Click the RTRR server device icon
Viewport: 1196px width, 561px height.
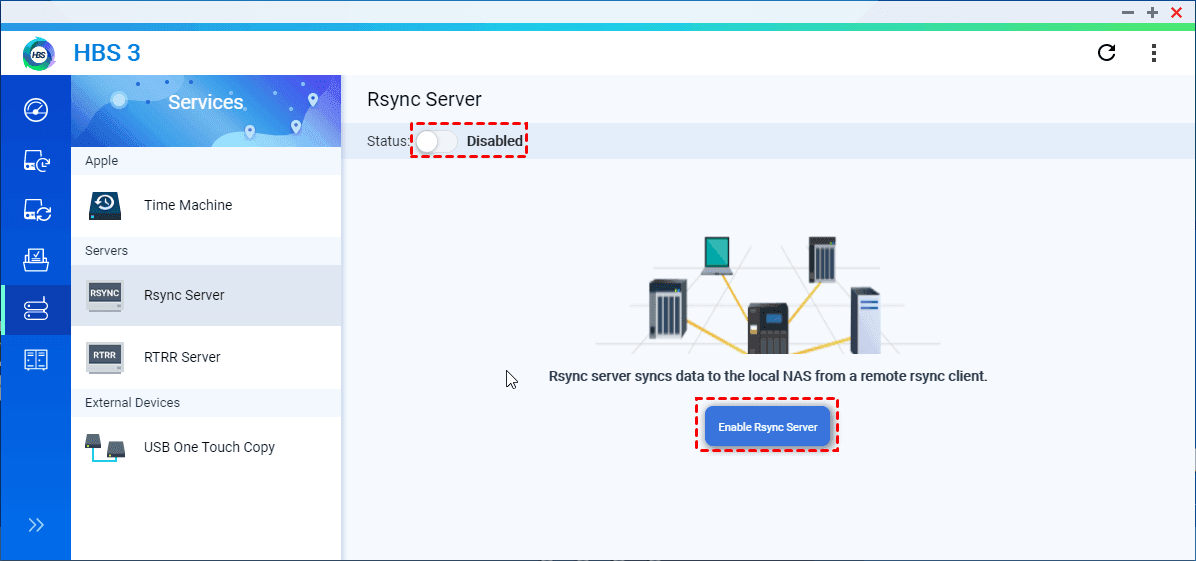104,357
